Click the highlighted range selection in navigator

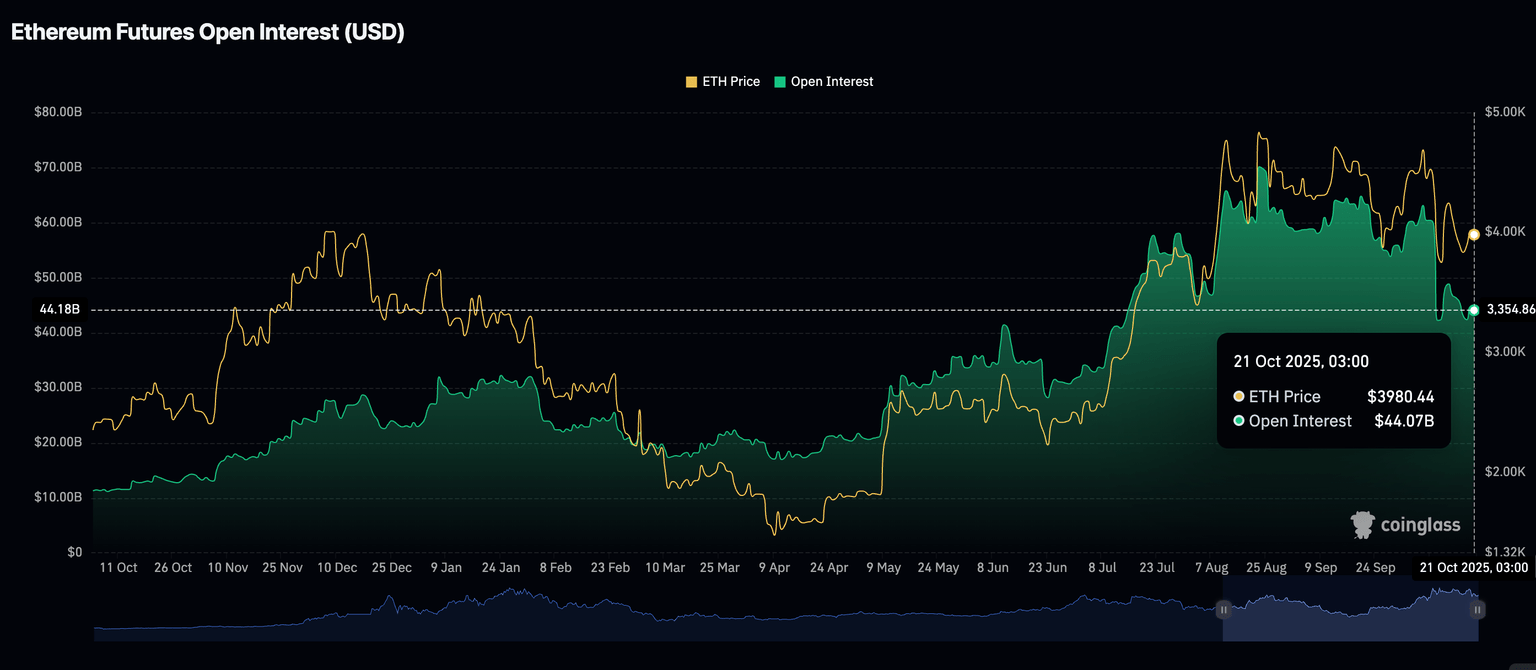[x=1350, y=608]
